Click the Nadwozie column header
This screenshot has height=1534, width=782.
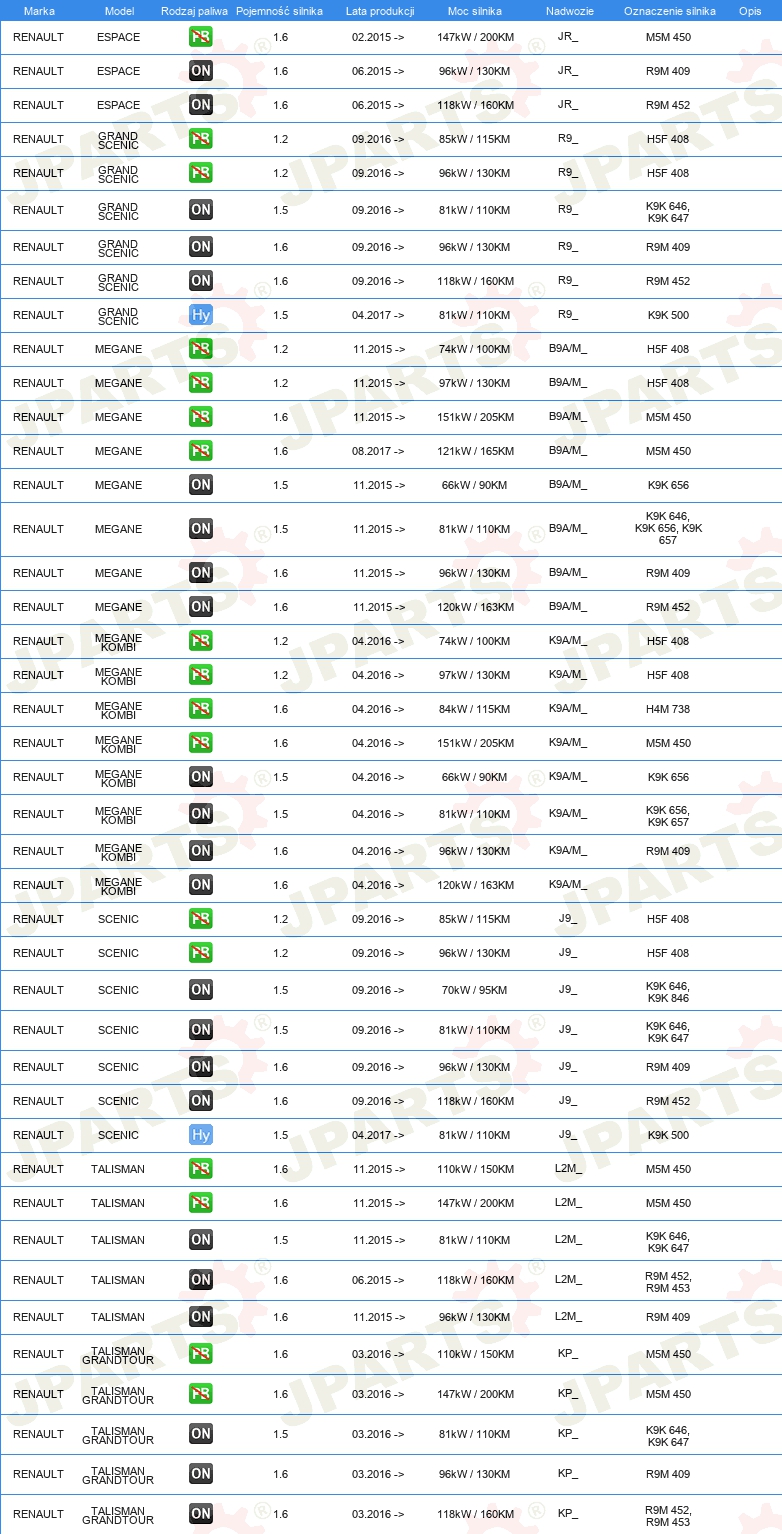[x=569, y=10]
